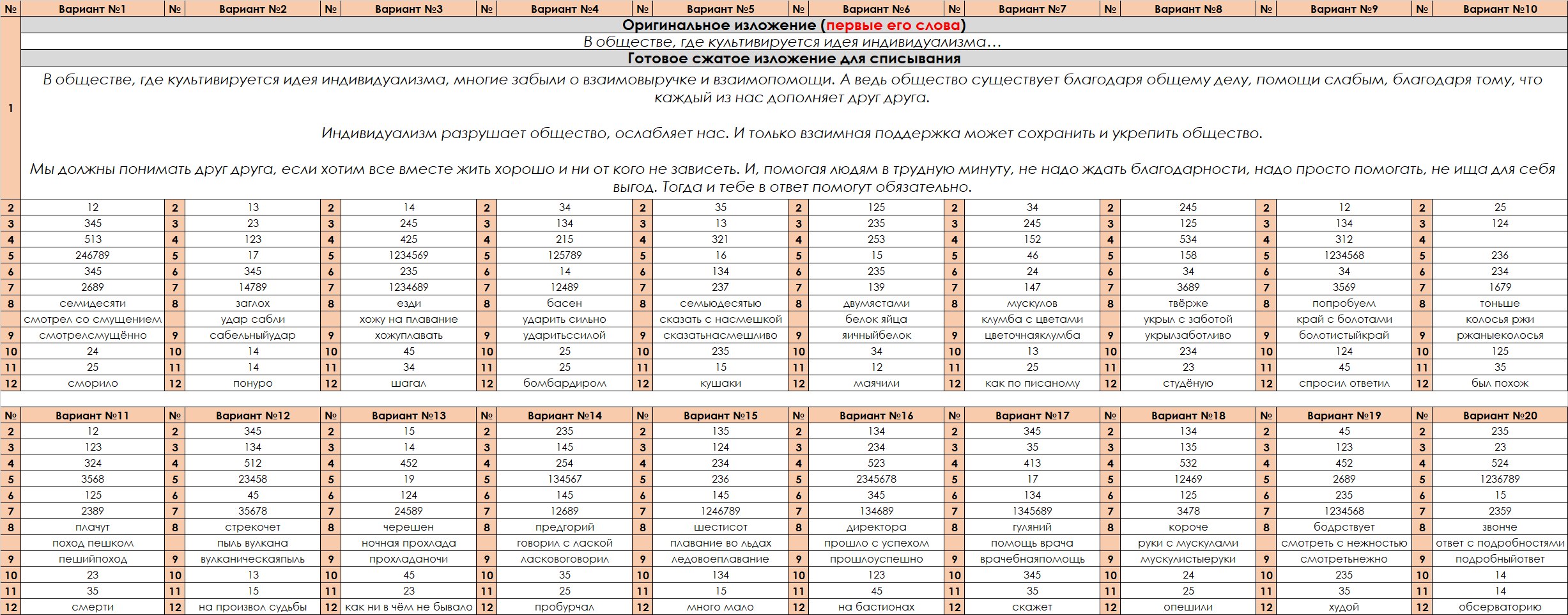Screen dimensions: 1568x615
Task: Click the cell 'цветочнаяклумба'
Action: [1032, 336]
